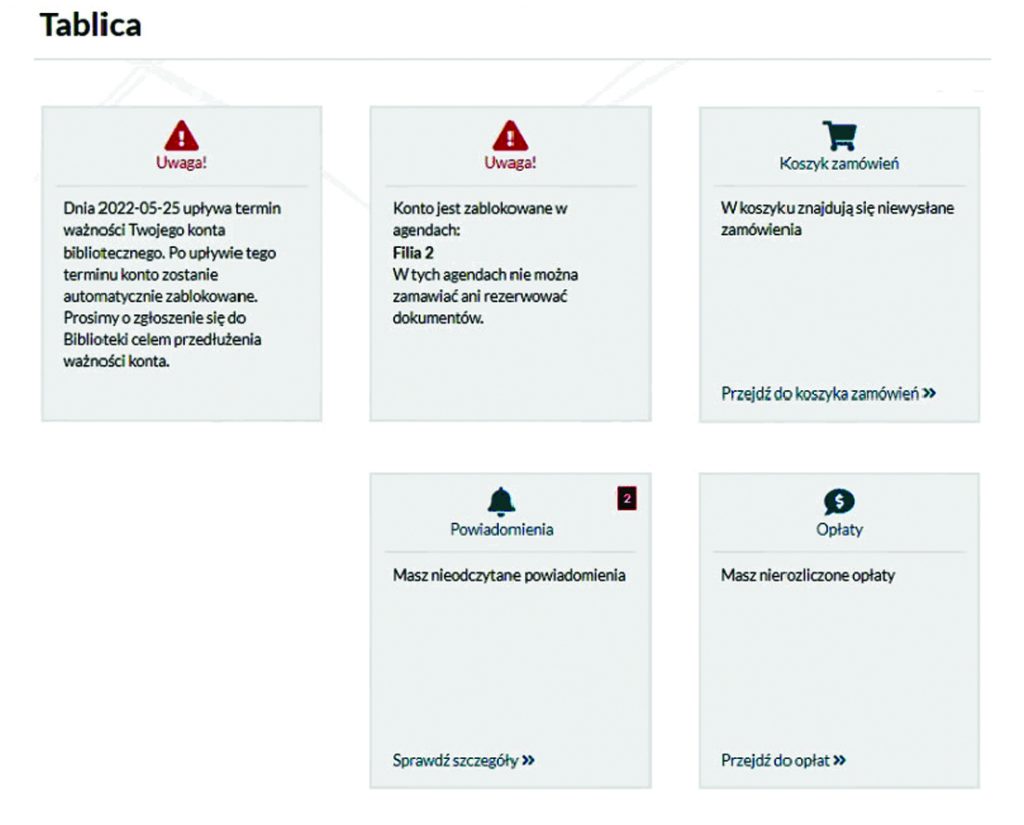Click the notification count badge showing 2
The height and width of the screenshot is (825, 1024).
(627, 498)
